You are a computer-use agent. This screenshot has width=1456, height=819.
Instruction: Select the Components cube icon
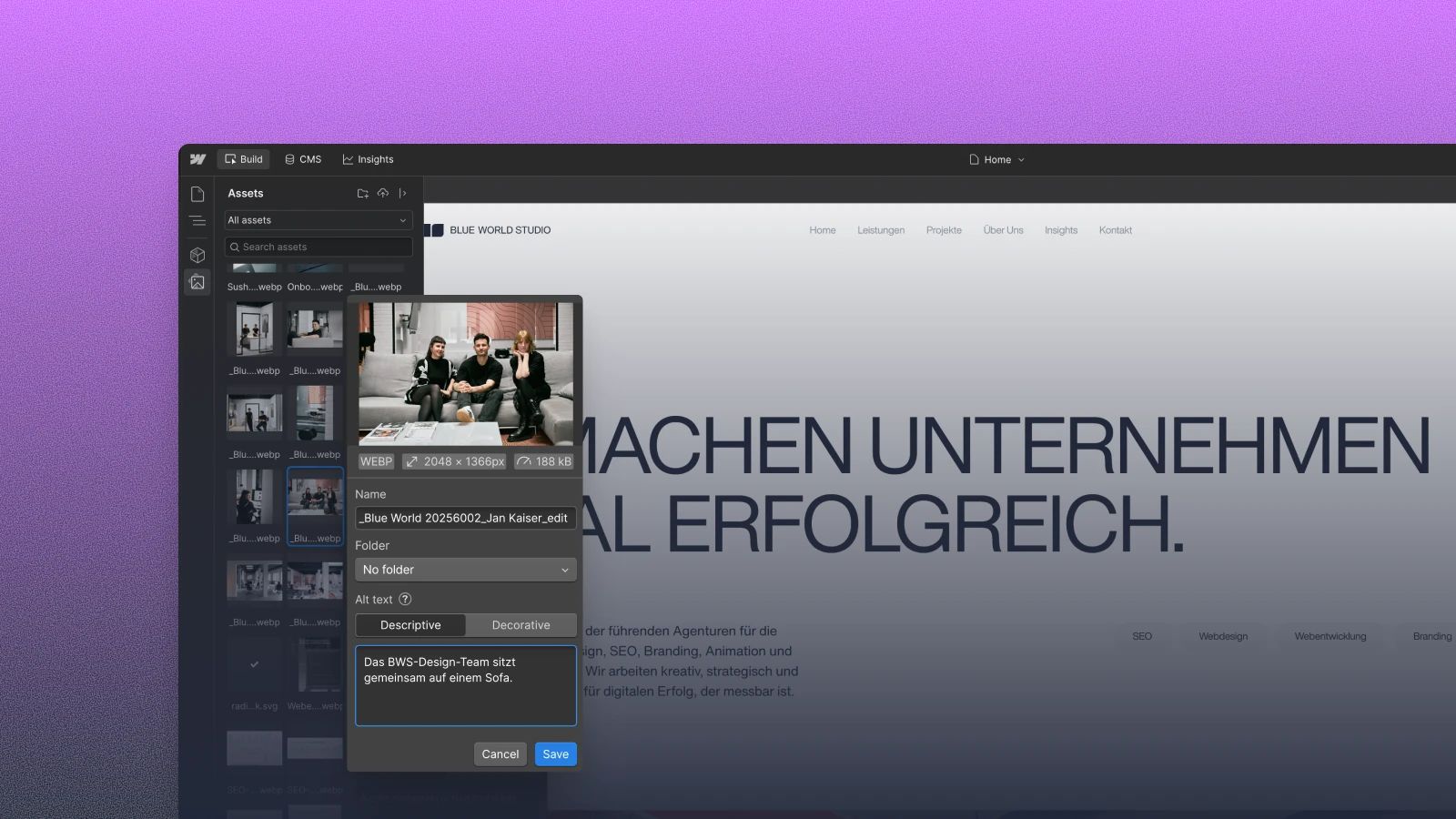(x=197, y=255)
